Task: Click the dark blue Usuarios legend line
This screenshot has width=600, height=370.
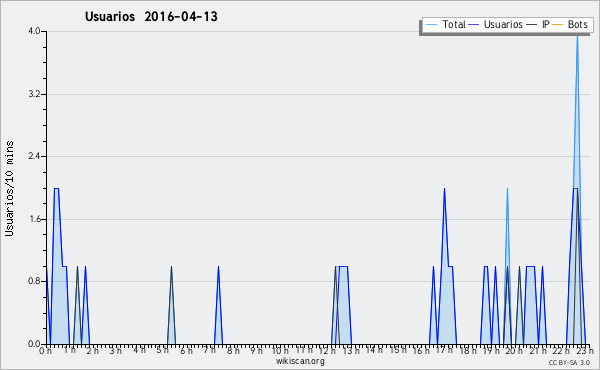Action: click(x=474, y=25)
